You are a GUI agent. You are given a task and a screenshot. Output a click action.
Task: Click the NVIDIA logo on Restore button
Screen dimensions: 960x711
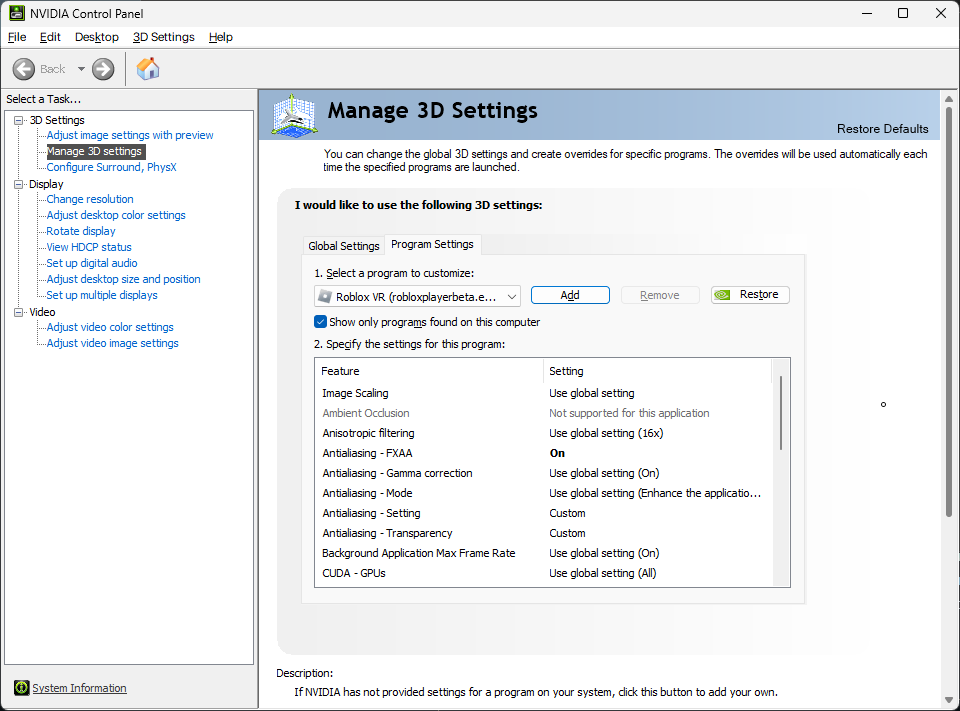722,295
